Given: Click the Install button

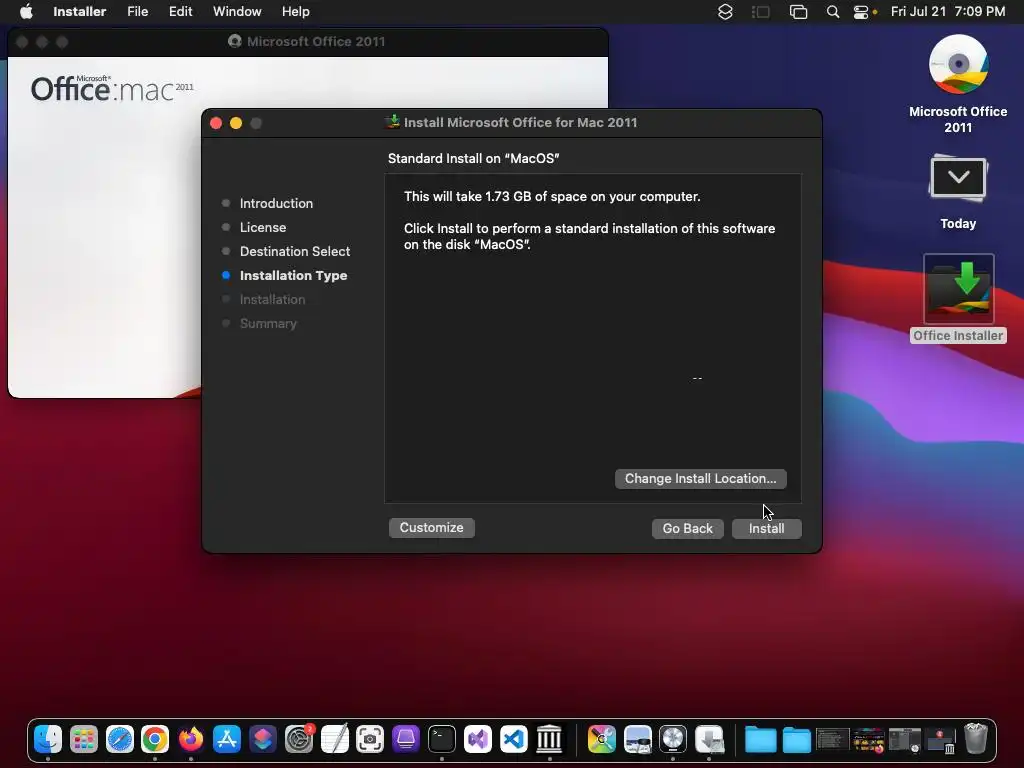Looking at the screenshot, I should [x=767, y=528].
